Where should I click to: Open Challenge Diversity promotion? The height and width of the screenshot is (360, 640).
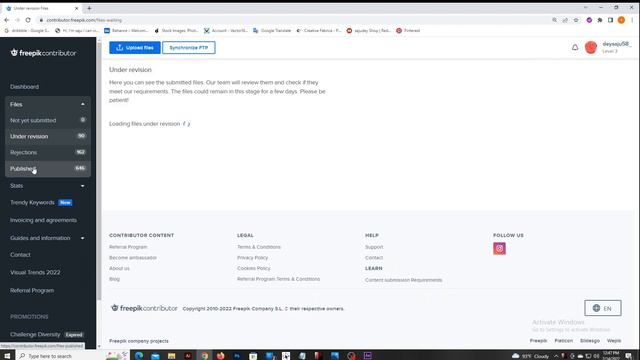35,334
